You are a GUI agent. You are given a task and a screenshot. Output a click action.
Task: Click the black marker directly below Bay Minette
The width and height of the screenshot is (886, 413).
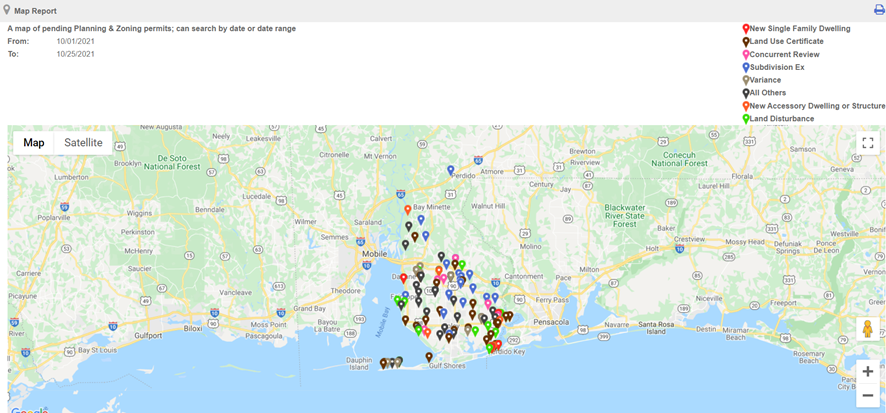click(409, 227)
